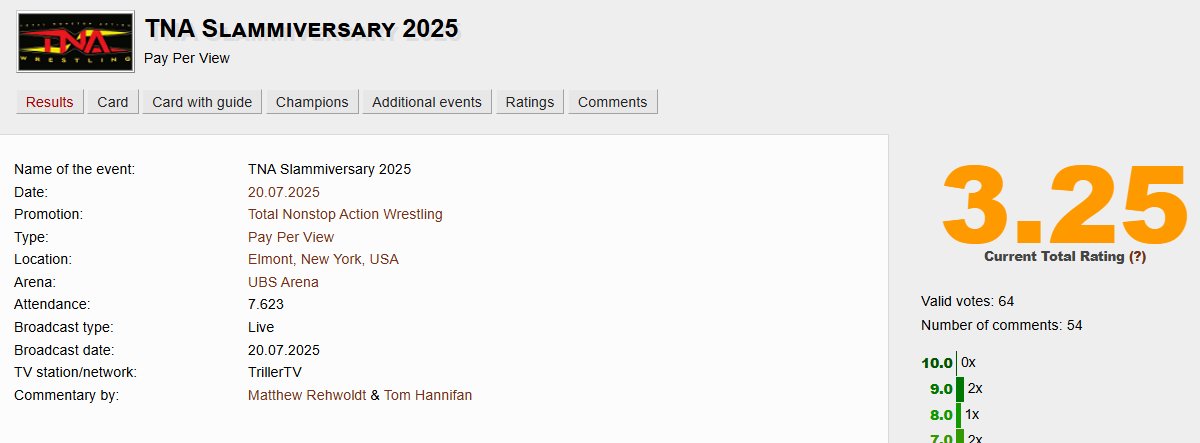Image resolution: width=1200 pixels, height=443 pixels.
Task: Open the Results tab
Action: 50,102
